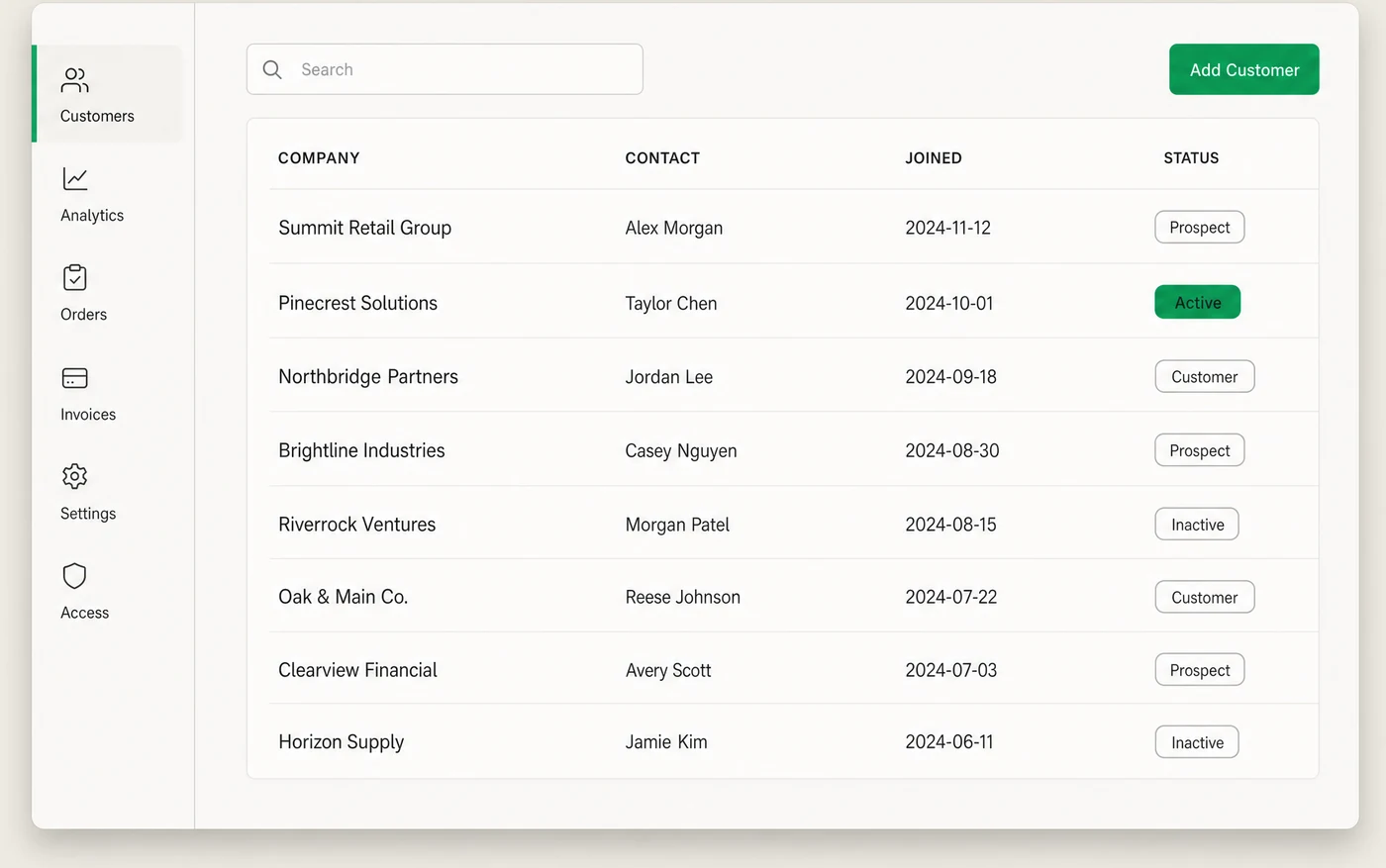Click the Active badge for Pinecrest Solutions

(1198, 303)
